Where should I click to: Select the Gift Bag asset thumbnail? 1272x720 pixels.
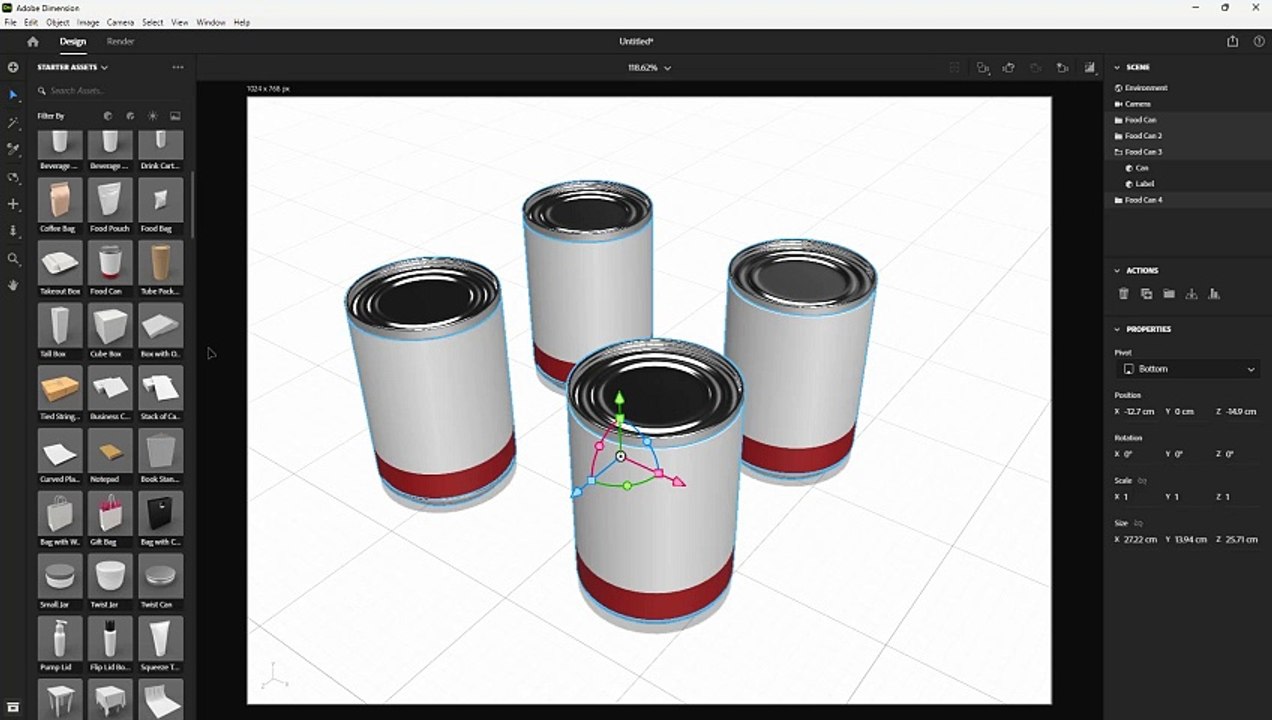[110, 513]
